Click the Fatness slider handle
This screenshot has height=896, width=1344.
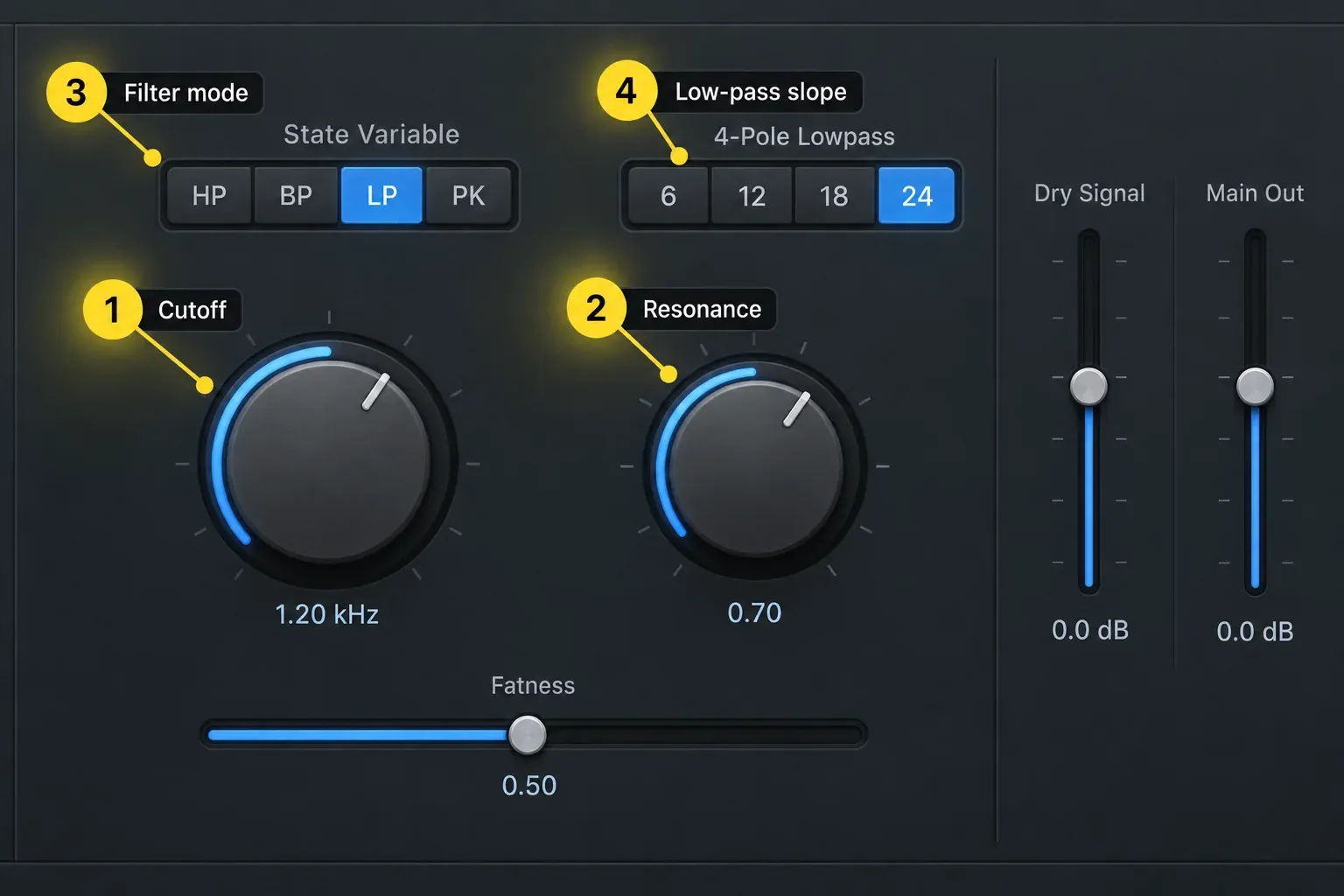click(528, 734)
